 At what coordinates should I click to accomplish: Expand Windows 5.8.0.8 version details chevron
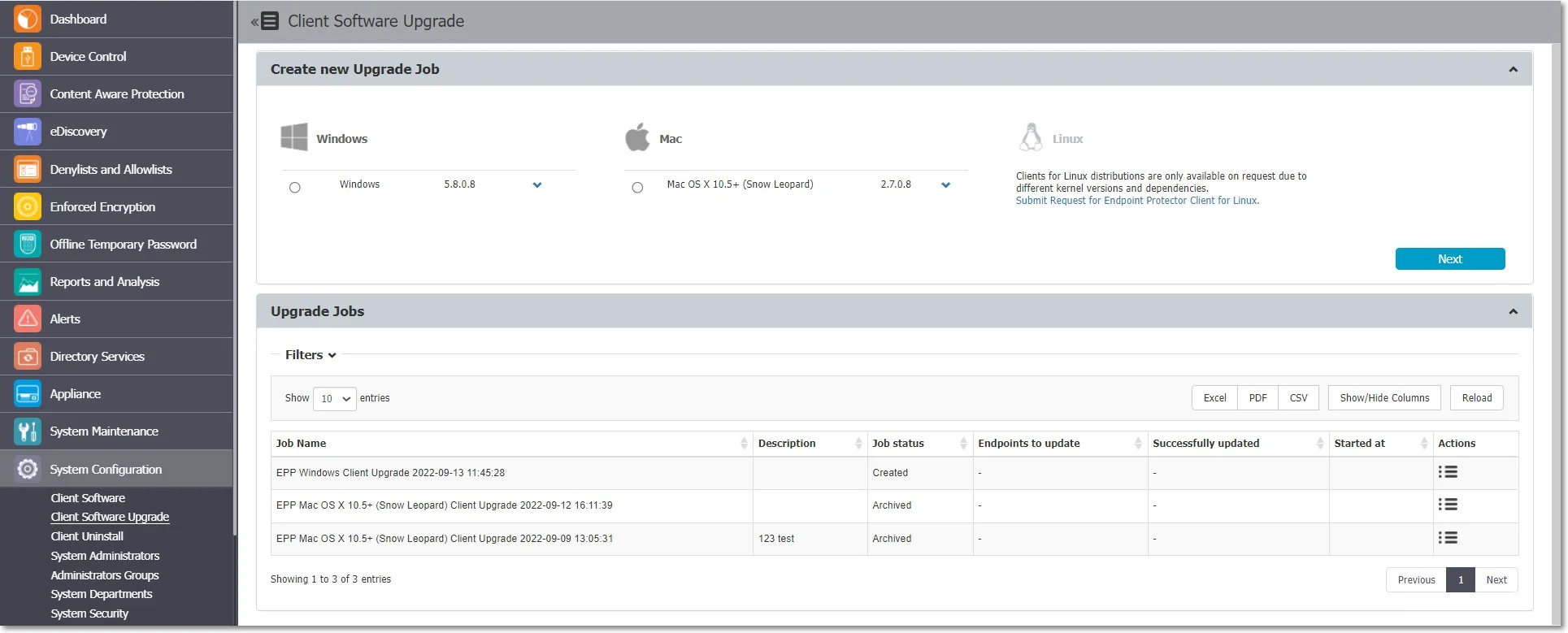(x=537, y=185)
